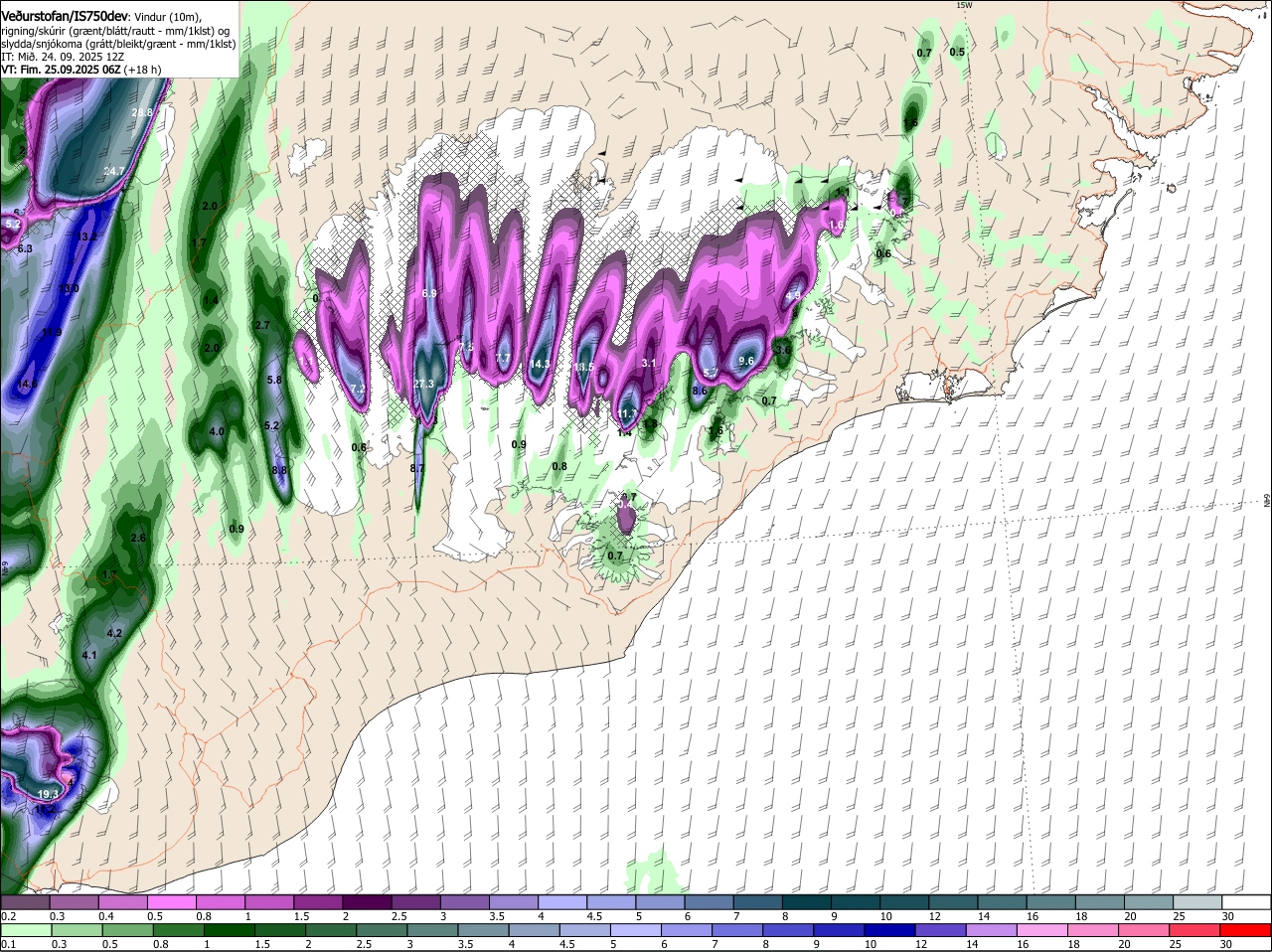Click the 24.7 value label
Screen dimensions: 1272x952
coord(114,171)
